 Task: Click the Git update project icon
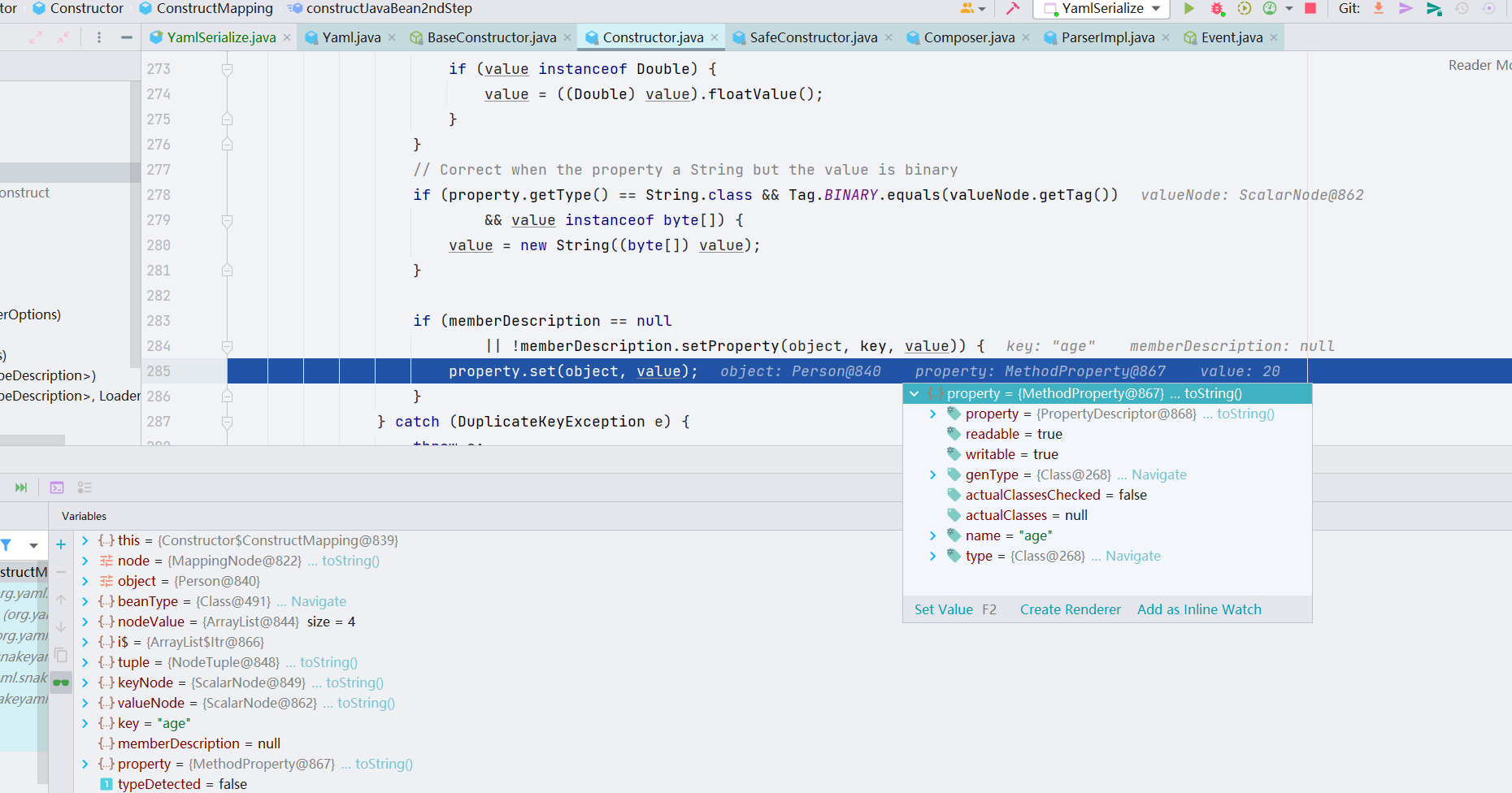1379,8
